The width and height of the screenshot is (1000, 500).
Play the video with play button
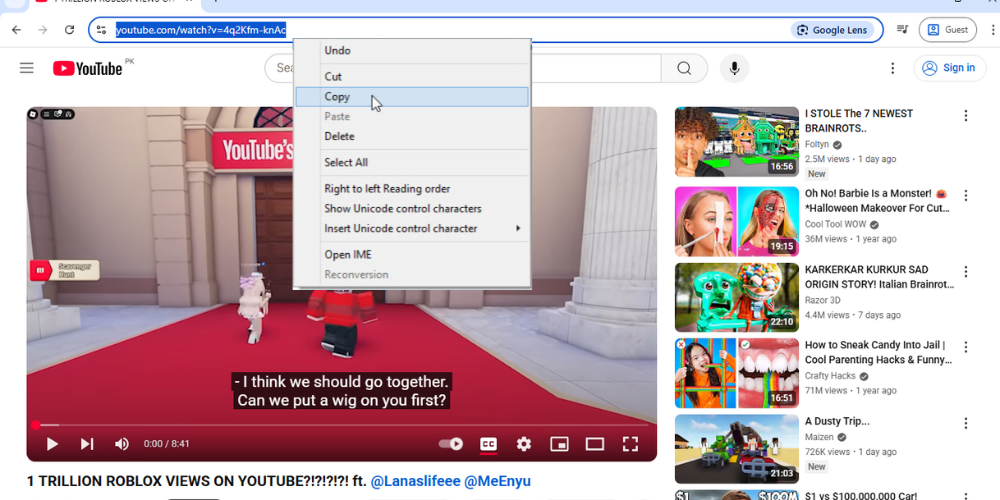tap(52, 444)
